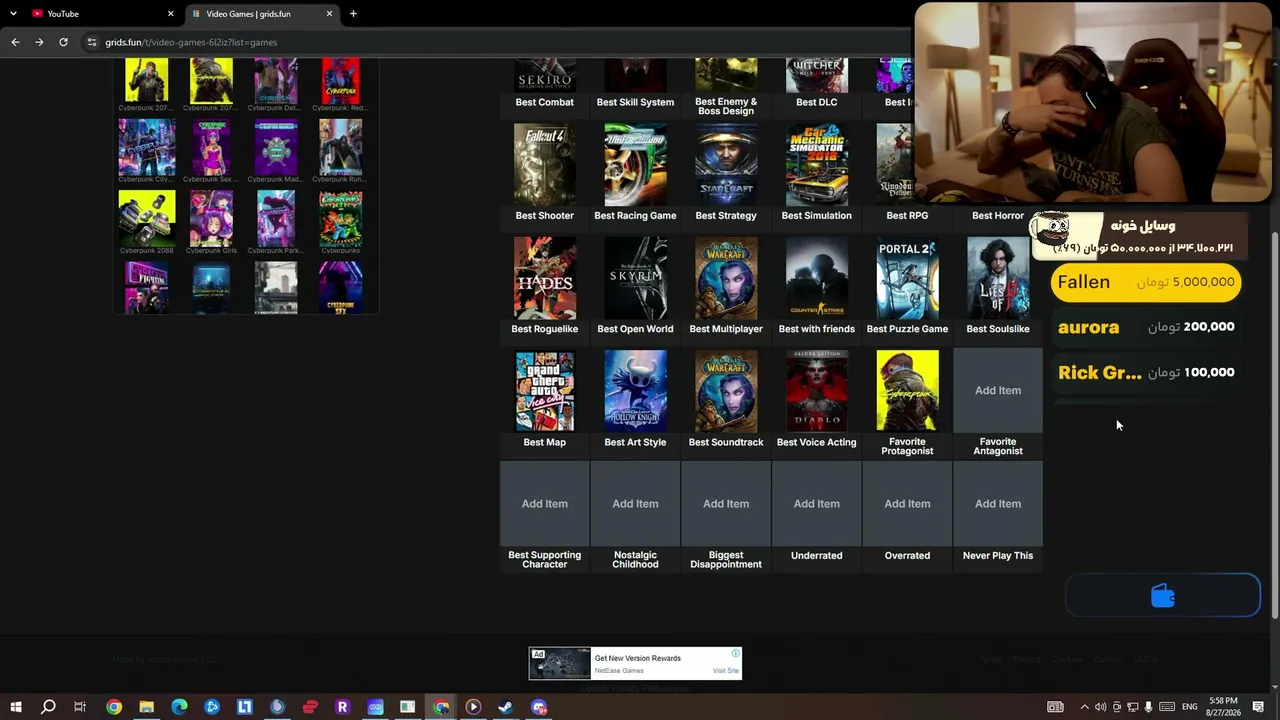Select World of Warcraft under Best Multiplayer
This screenshot has width=1280, height=720.
[x=726, y=278]
